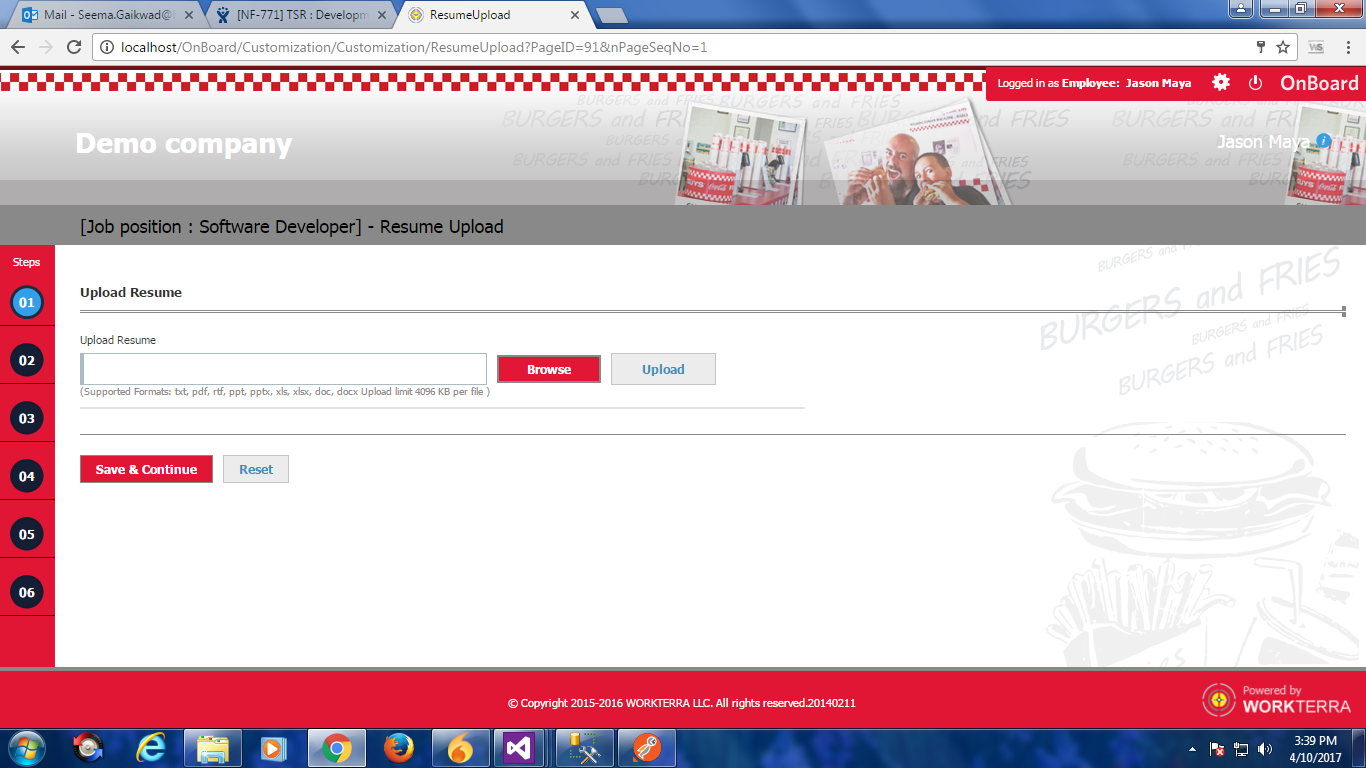The height and width of the screenshot is (768, 1366).
Task: Click the saved password key icon
Action: [1261, 47]
